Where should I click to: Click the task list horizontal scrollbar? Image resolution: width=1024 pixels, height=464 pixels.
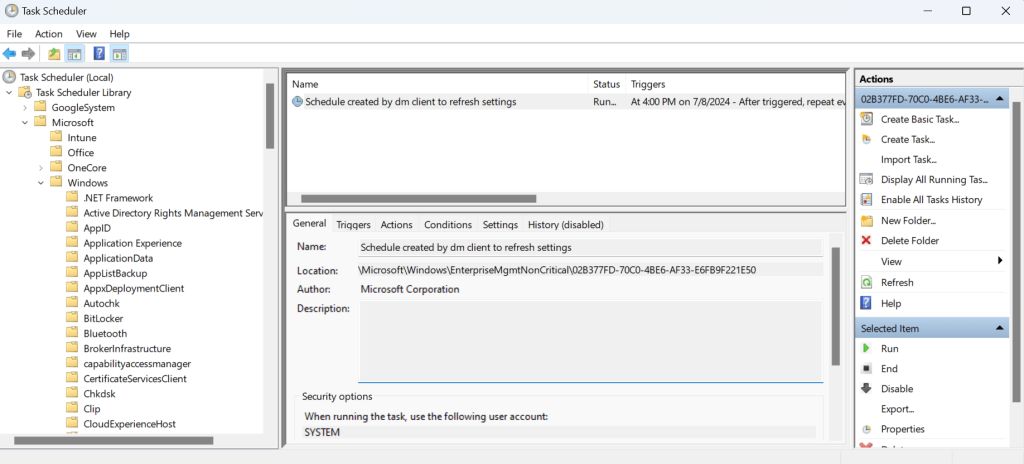click(x=418, y=199)
